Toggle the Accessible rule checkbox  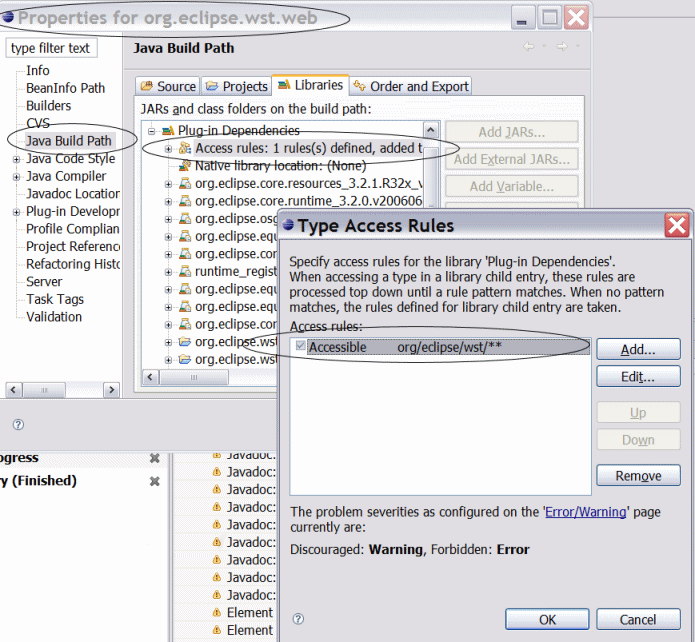pyautogui.click(x=301, y=345)
